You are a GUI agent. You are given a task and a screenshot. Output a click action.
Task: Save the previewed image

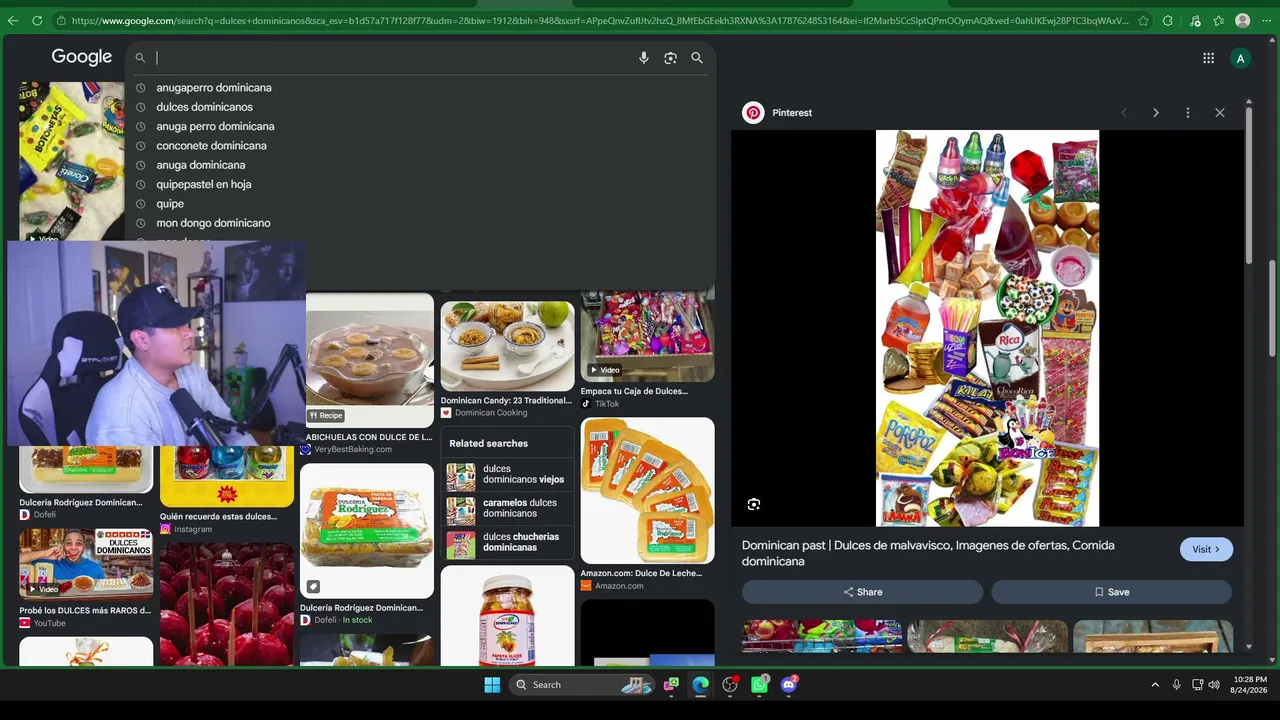[x=1111, y=592]
